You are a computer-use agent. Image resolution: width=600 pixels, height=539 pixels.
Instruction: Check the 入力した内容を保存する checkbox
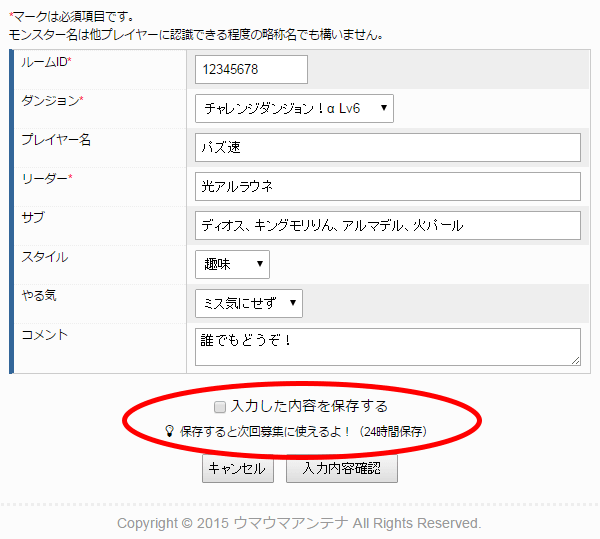(x=220, y=407)
